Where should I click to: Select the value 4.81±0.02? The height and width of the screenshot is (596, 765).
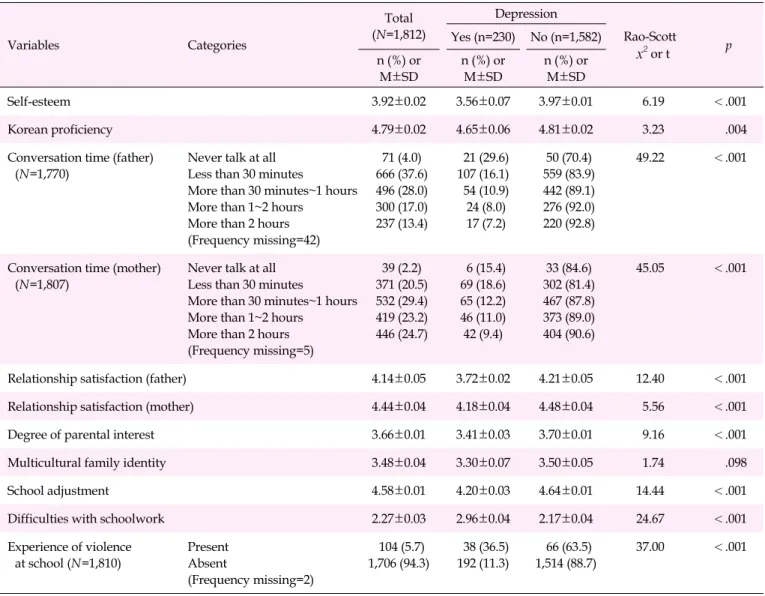[x=566, y=129]
